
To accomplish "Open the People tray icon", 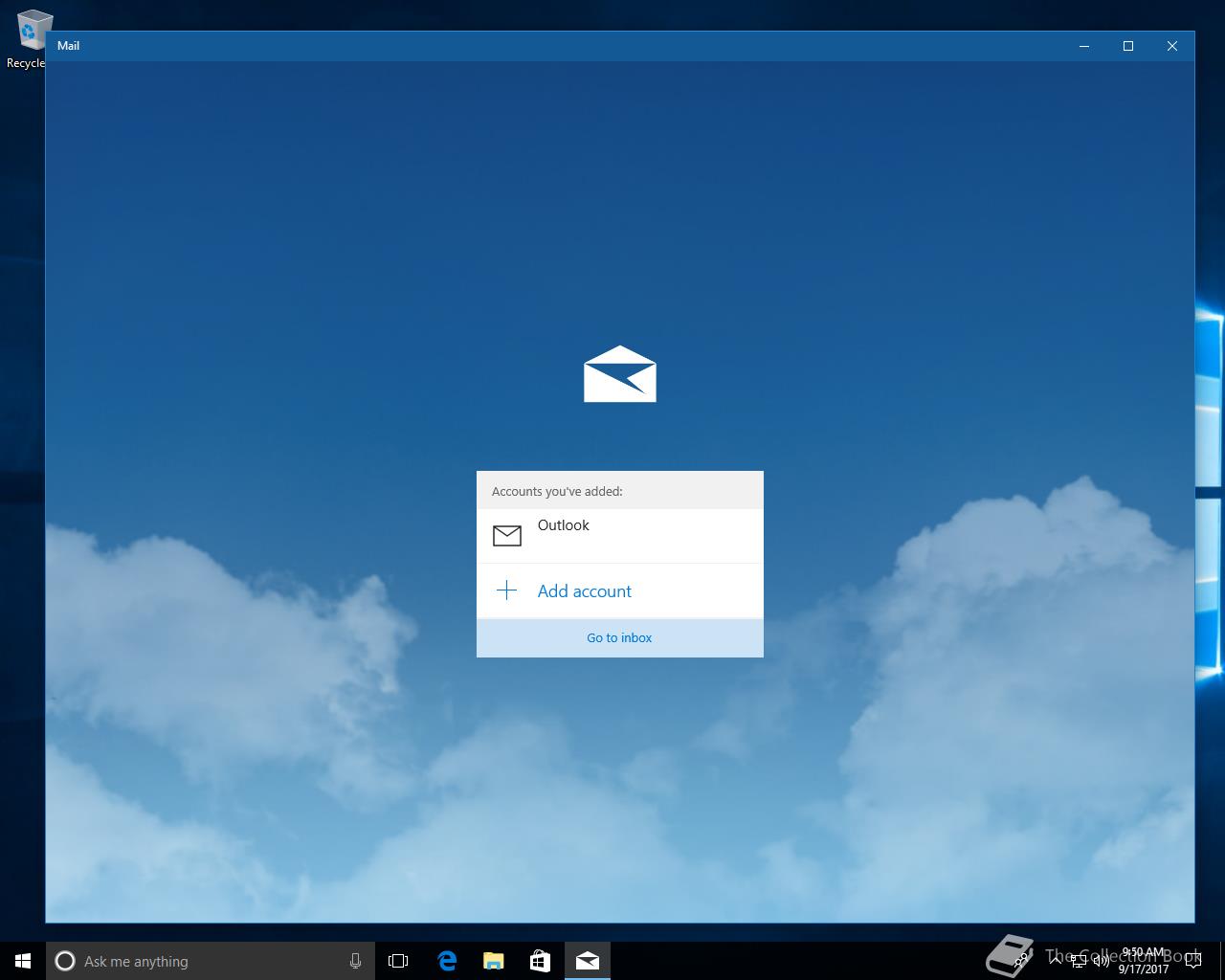I will click(x=1022, y=960).
